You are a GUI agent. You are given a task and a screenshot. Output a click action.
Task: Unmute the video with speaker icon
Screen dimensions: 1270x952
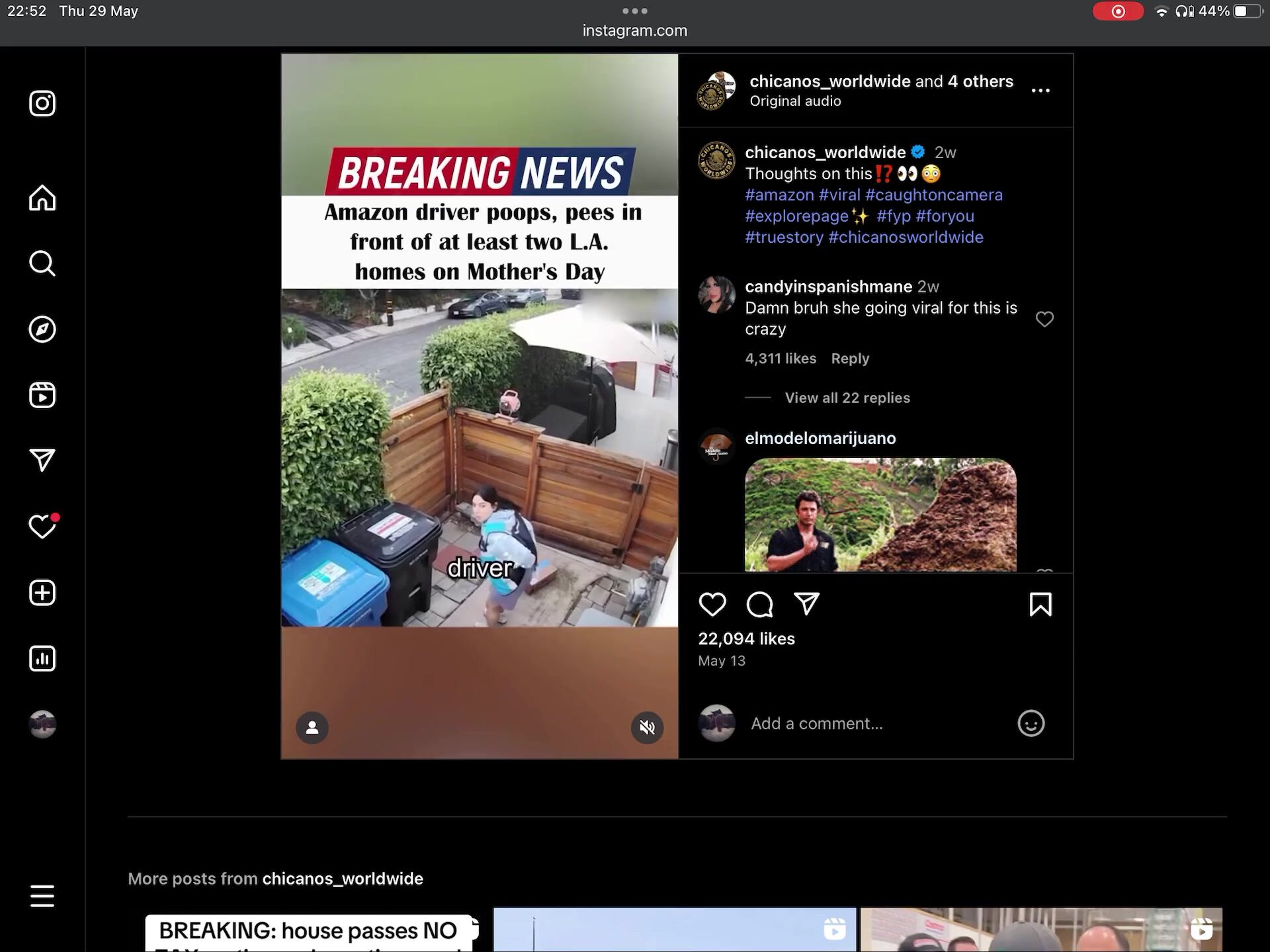(x=647, y=728)
